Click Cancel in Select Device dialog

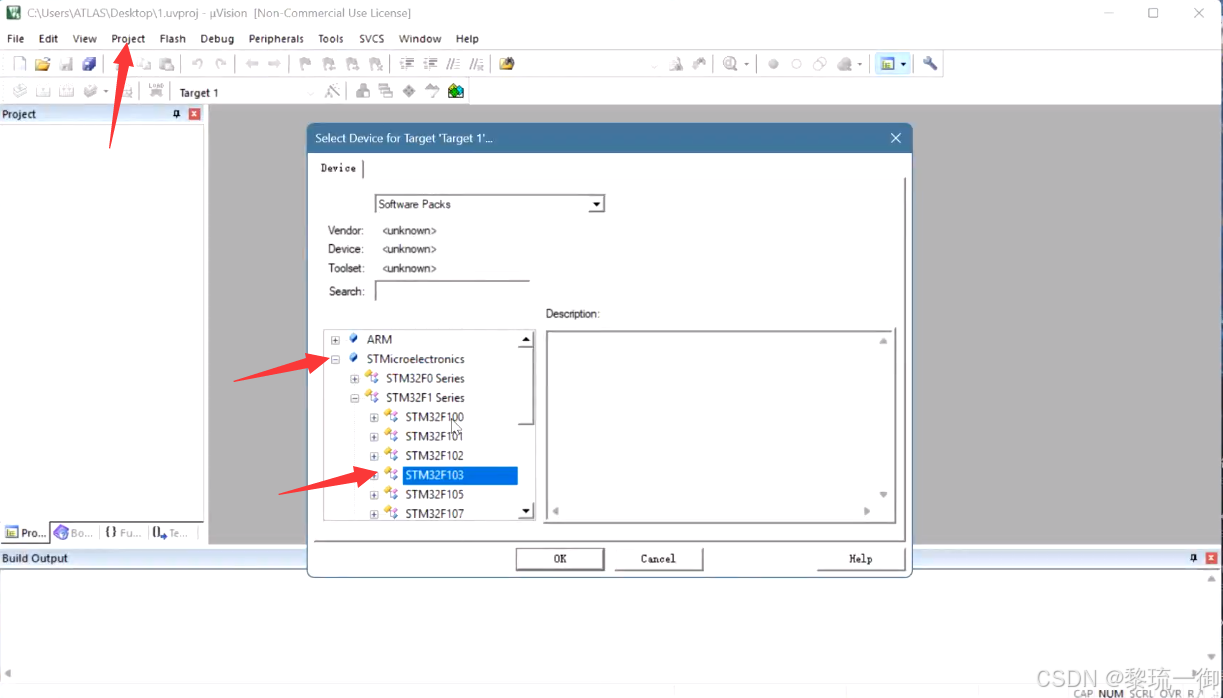pos(658,559)
